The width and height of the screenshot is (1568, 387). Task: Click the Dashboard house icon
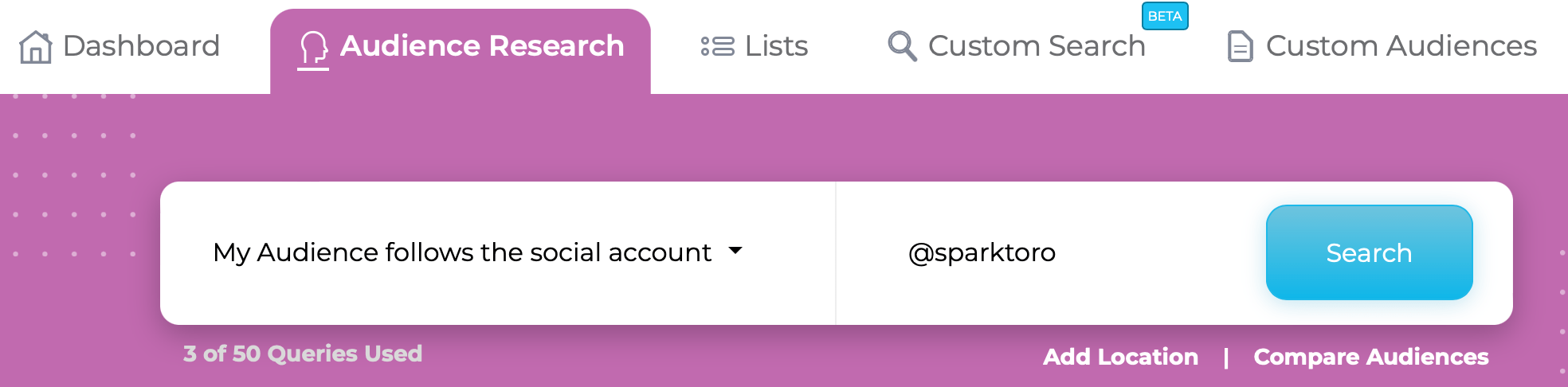tap(36, 46)
